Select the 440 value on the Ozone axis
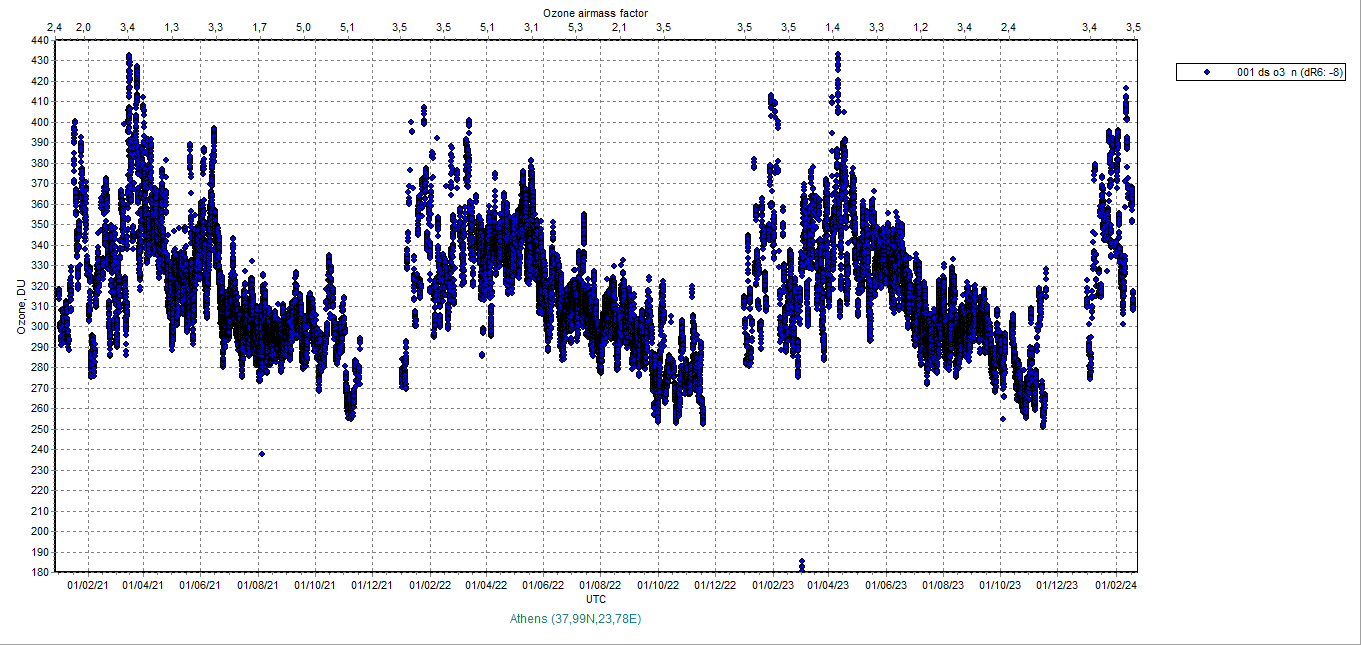Image resolution: width=1361 pixels, height=645 pixels. [x=38, y=40]
